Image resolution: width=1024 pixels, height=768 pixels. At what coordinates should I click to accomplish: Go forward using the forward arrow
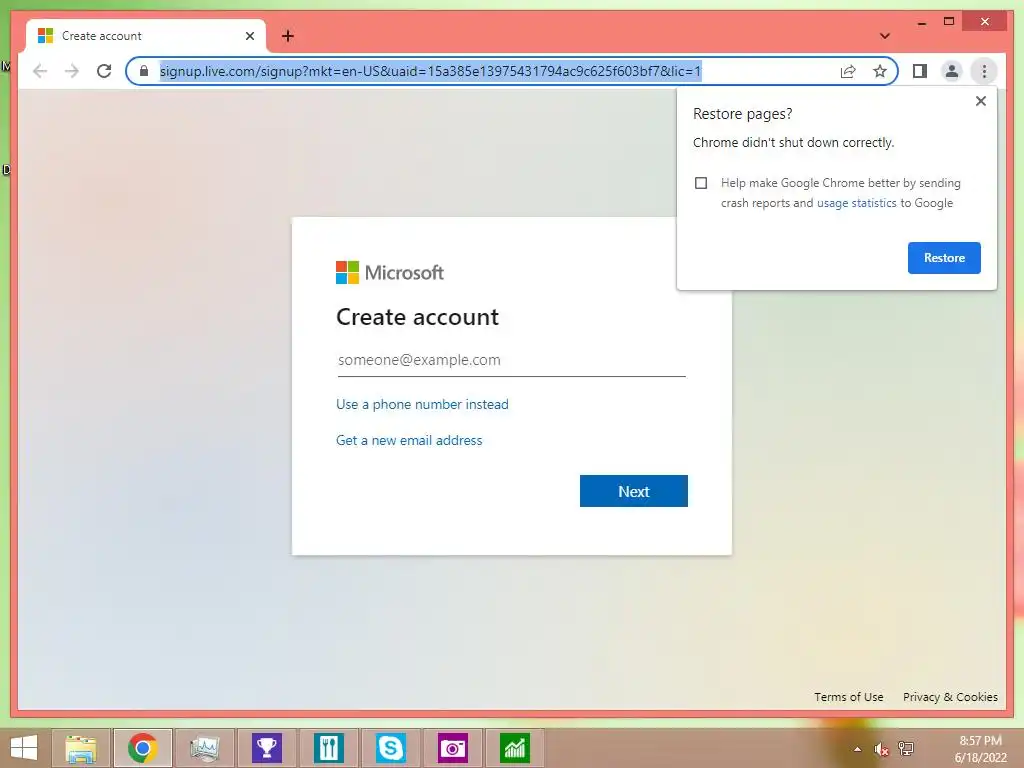[x=72, y=71]
